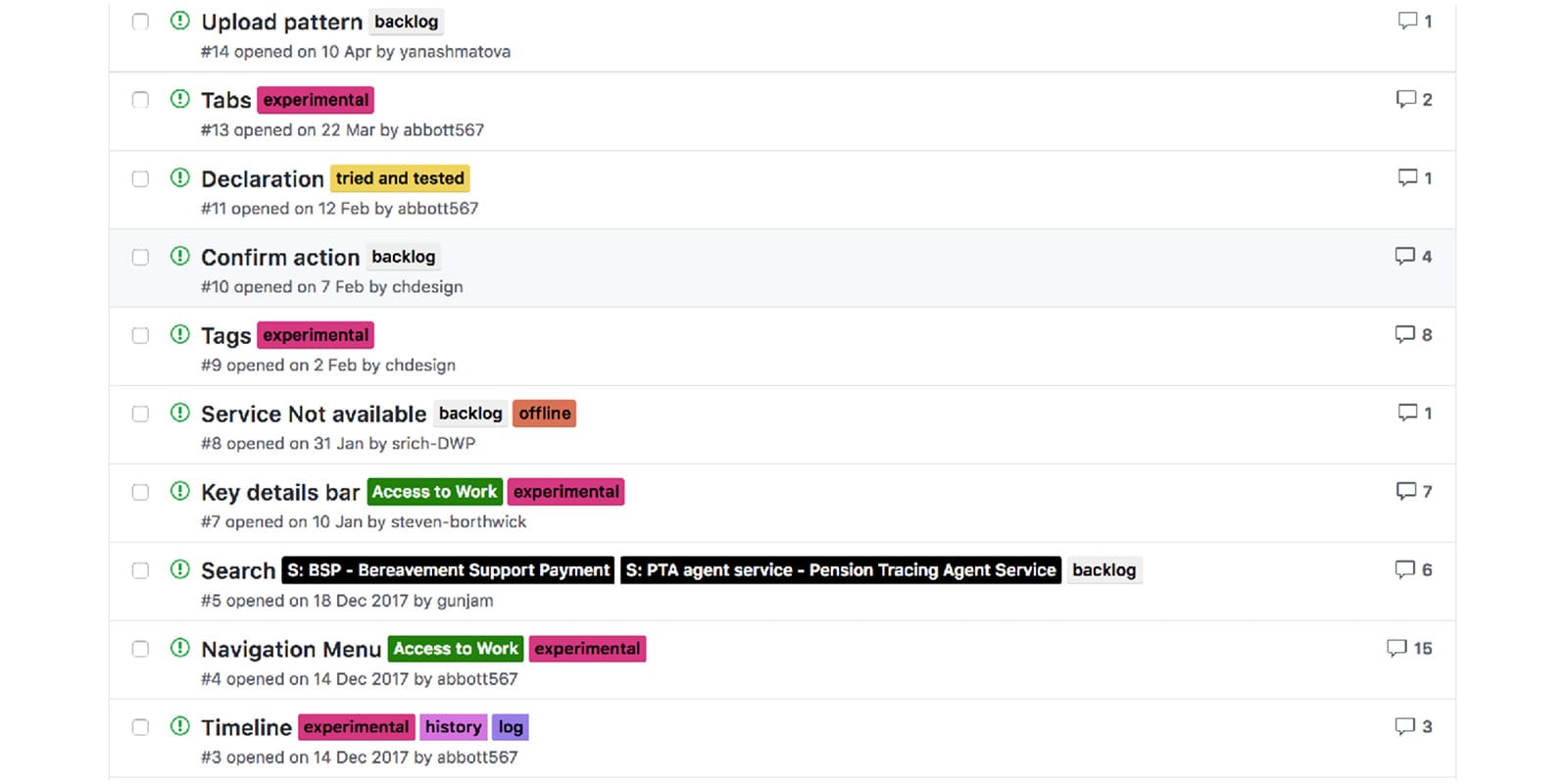The height and width of the screenshot is (784, 1568).
Task: Open the Search issue title
Action: 238,570
